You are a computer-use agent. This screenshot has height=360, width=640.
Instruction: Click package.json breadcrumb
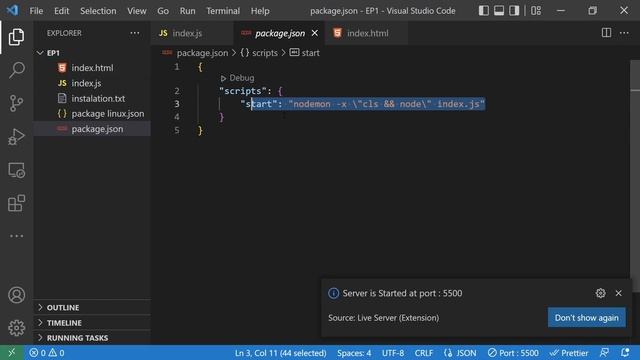[202, 53]
